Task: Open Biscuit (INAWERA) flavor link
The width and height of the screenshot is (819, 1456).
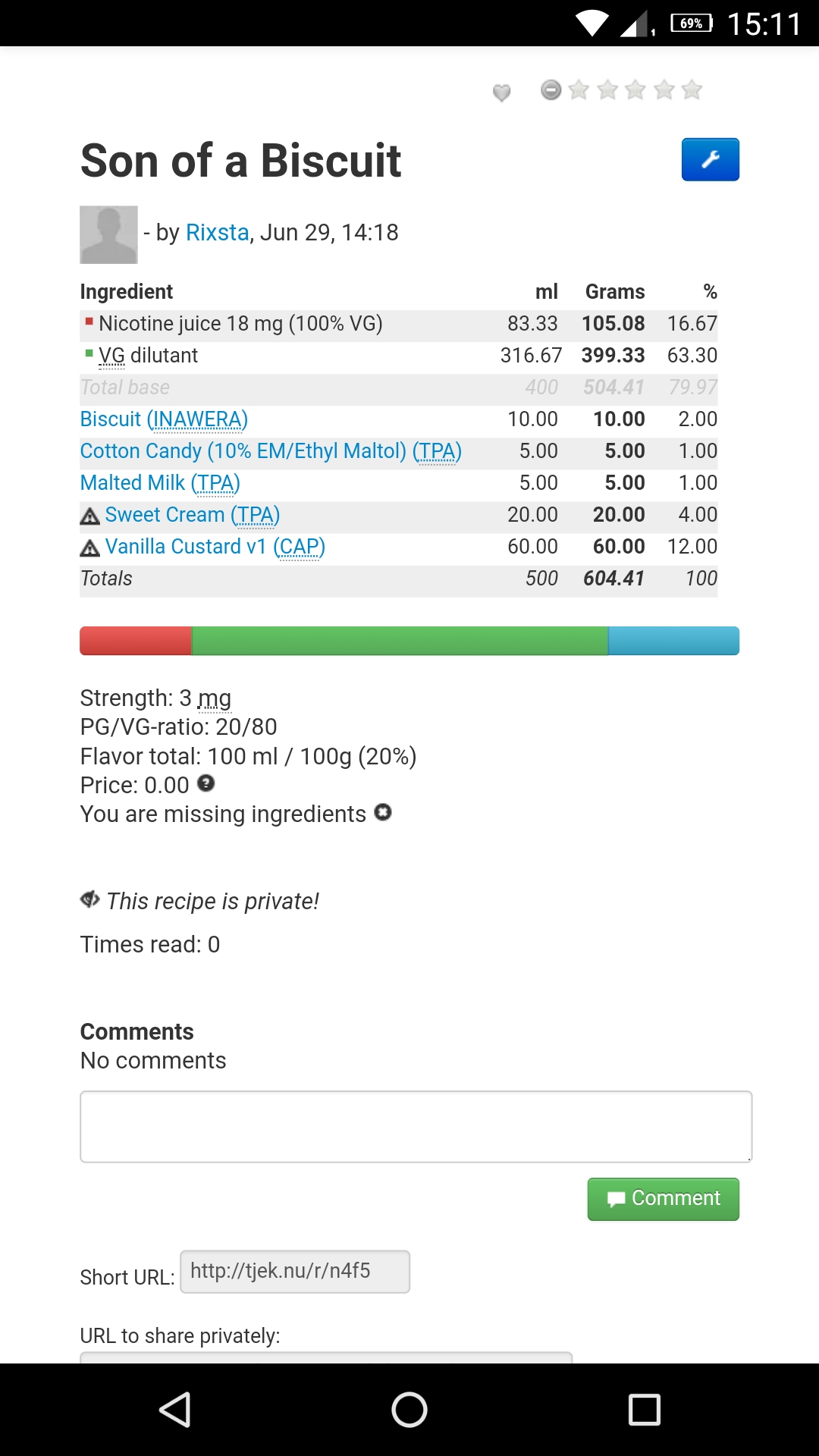Action: click(164, 419)
